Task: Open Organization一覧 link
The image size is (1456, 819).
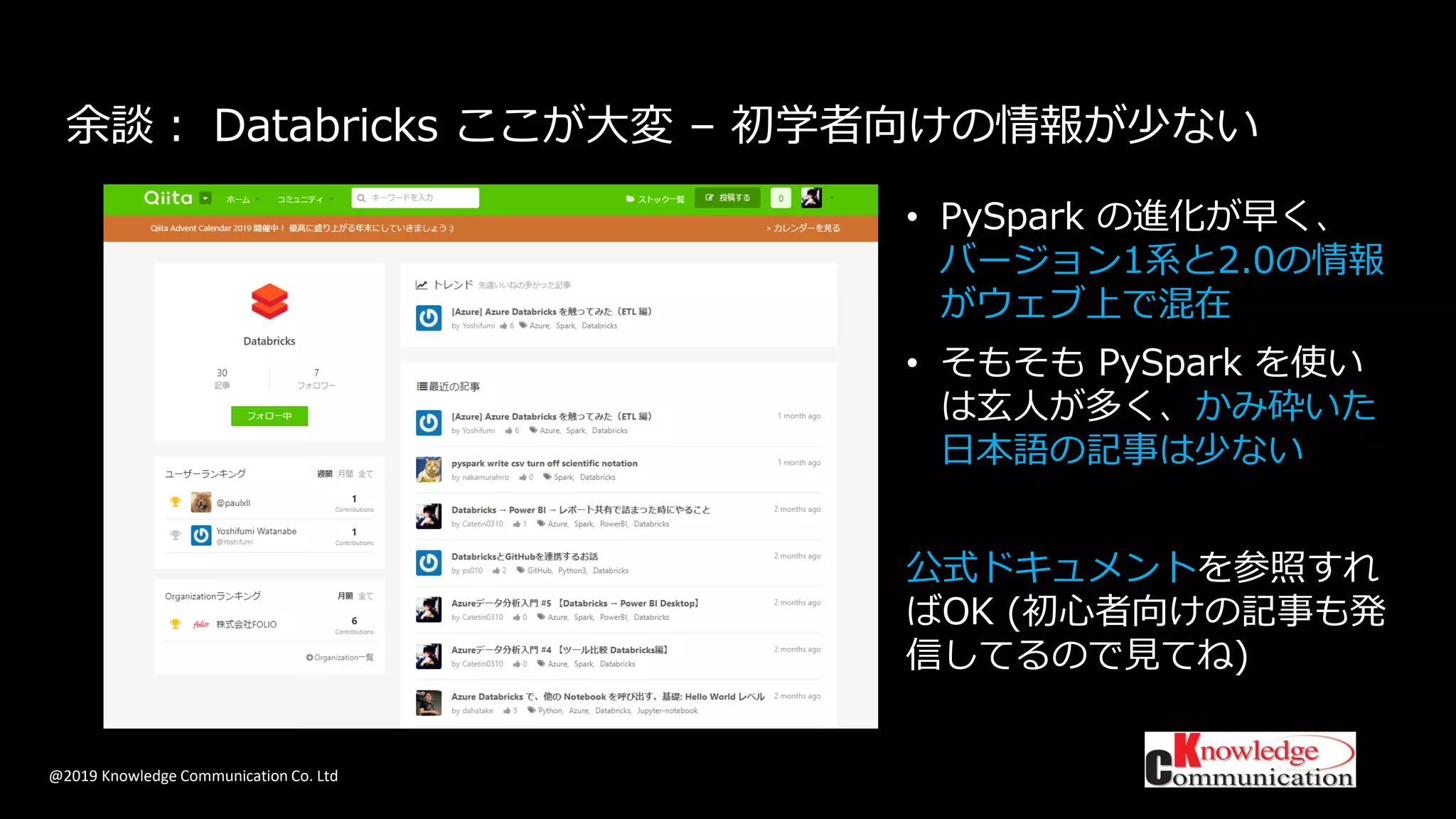Action: coord(340,658)
